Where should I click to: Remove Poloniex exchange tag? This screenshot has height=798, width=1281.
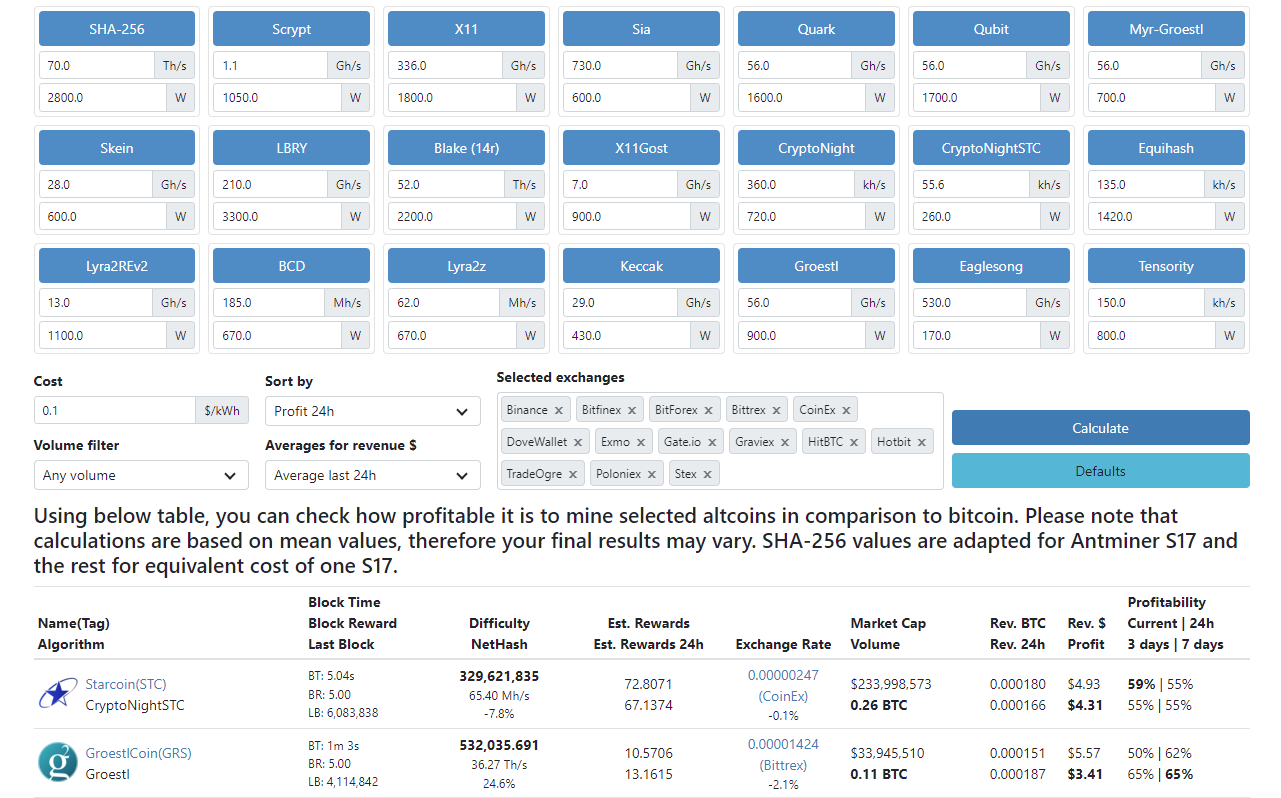coord(652,475)
